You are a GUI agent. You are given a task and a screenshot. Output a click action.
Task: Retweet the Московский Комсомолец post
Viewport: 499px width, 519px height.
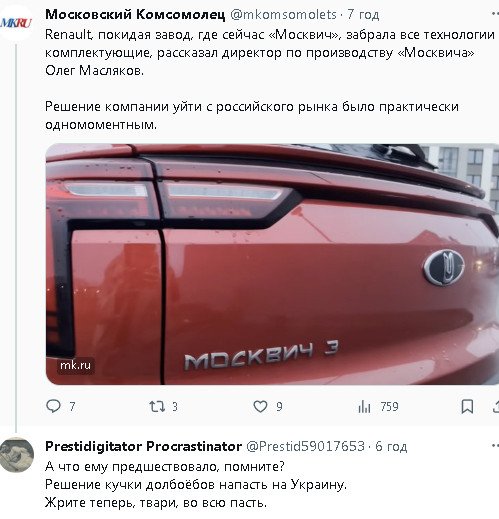(x=157, y=406)
